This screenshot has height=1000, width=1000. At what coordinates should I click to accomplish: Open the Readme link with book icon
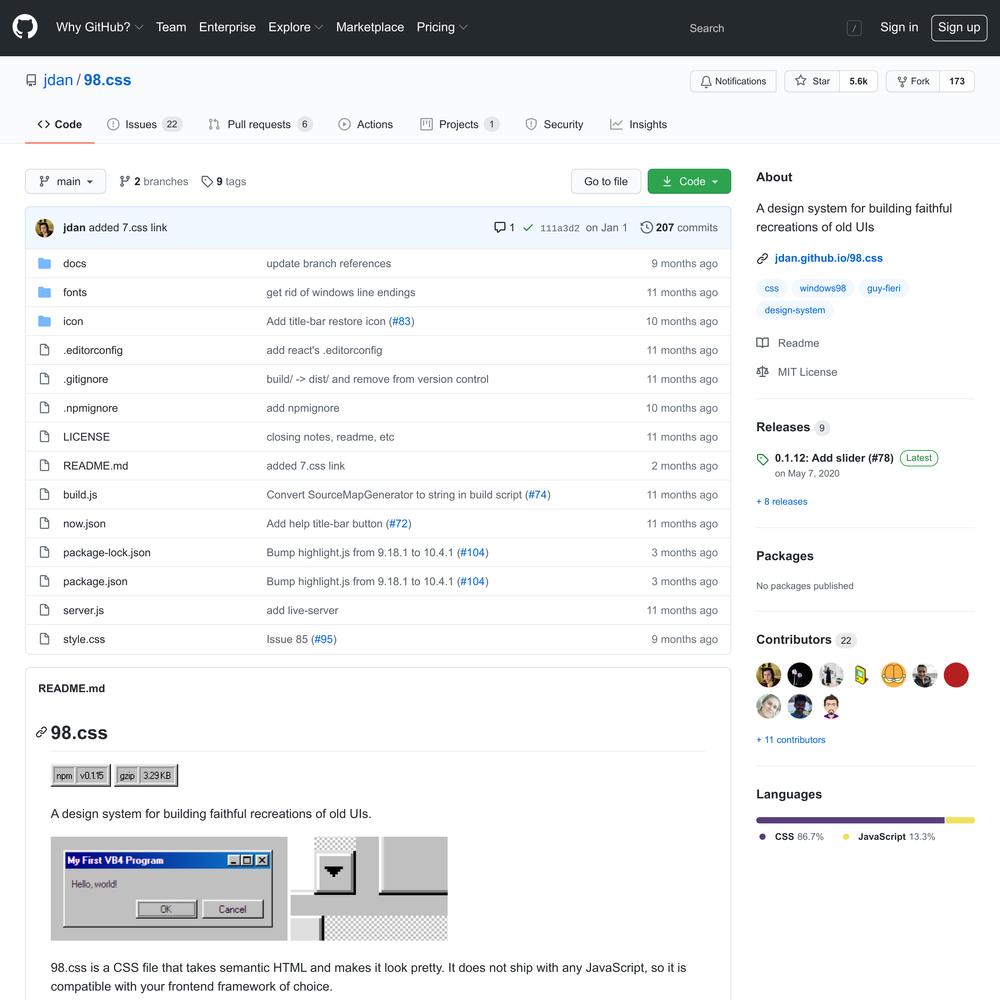point(788,343)
